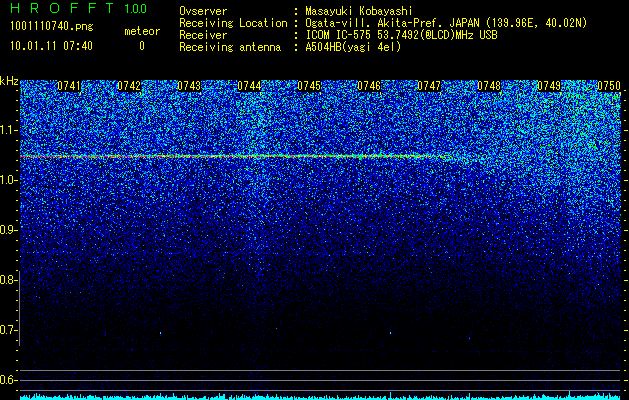Click the HROFFT 1.0.0 title text
629x400 pixels.
click(78, 8)
